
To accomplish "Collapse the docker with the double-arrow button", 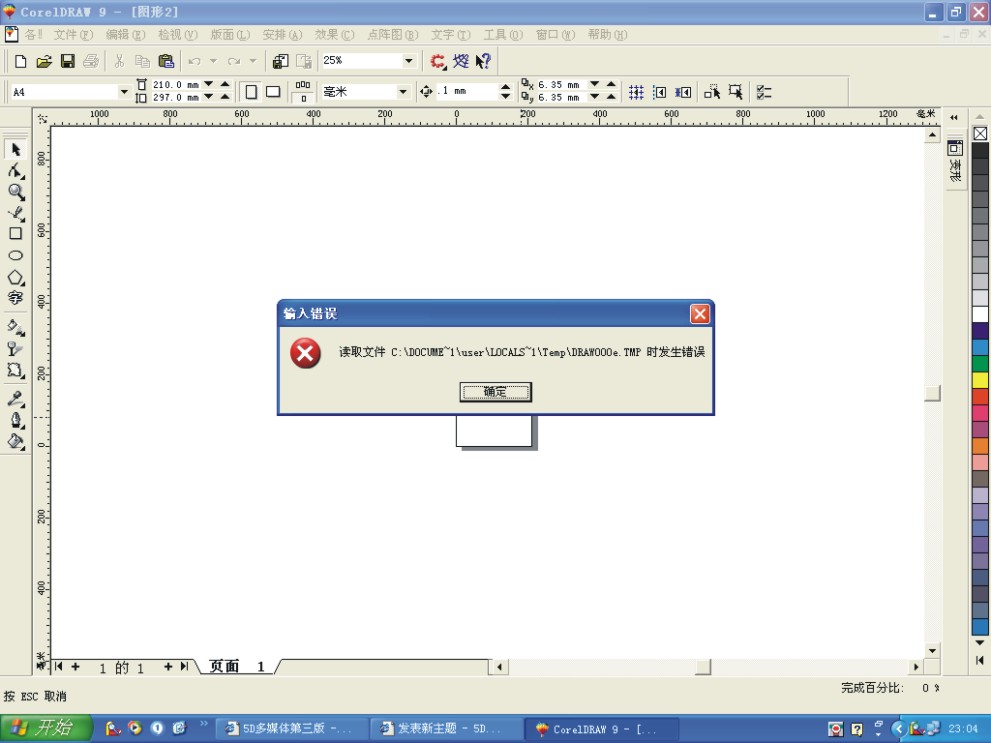I will [954, 118].
